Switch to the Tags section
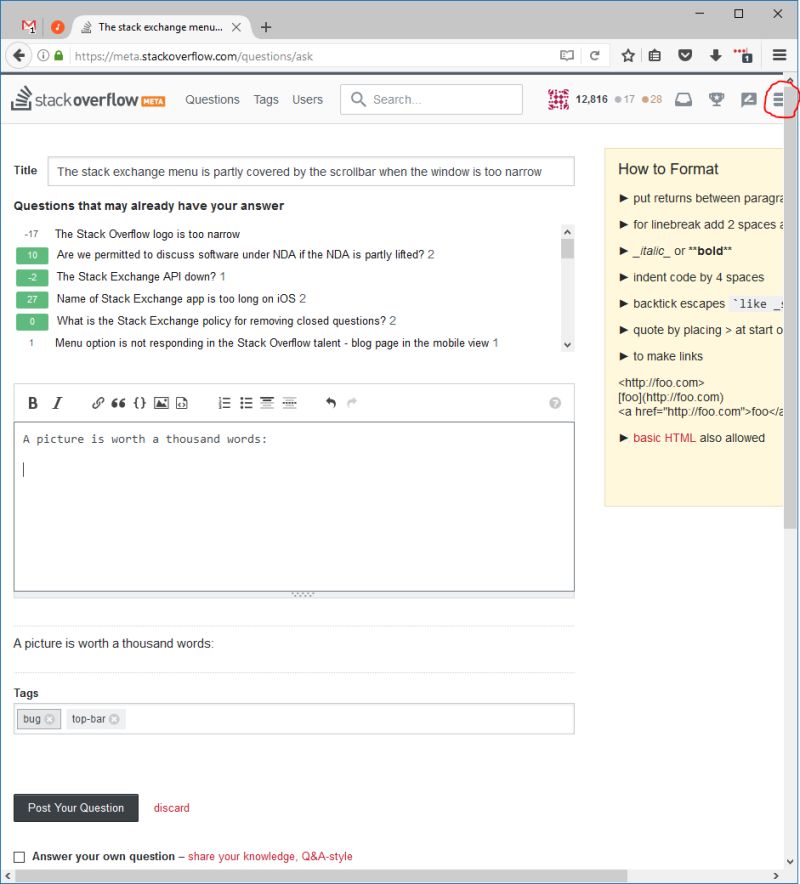 266,99
